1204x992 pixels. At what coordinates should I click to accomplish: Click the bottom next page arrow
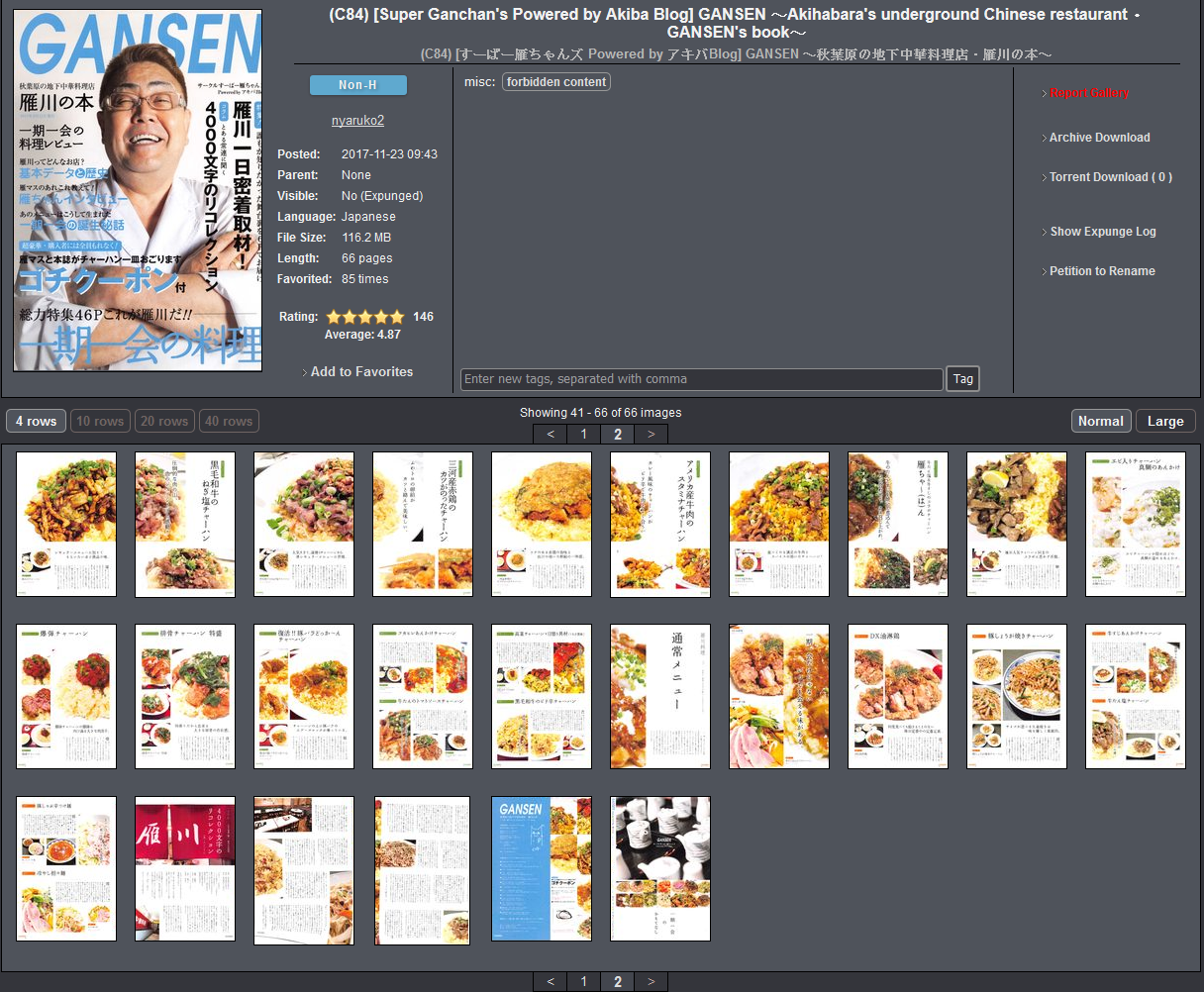(651, 981)
